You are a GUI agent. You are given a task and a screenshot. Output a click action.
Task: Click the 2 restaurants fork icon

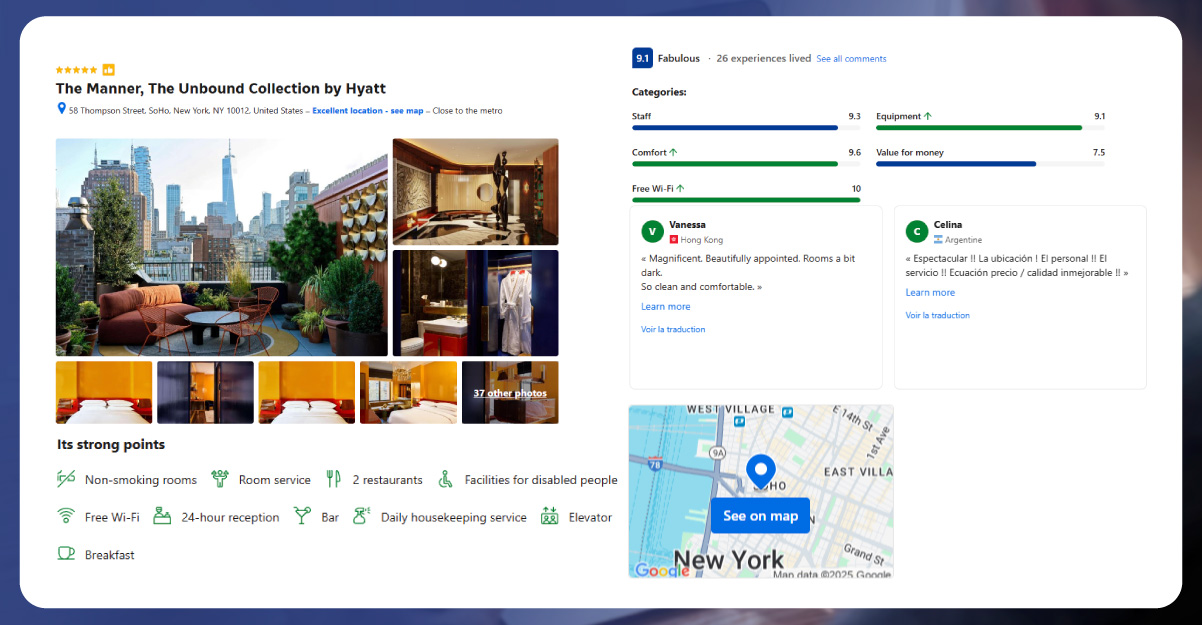coord(334,479)
